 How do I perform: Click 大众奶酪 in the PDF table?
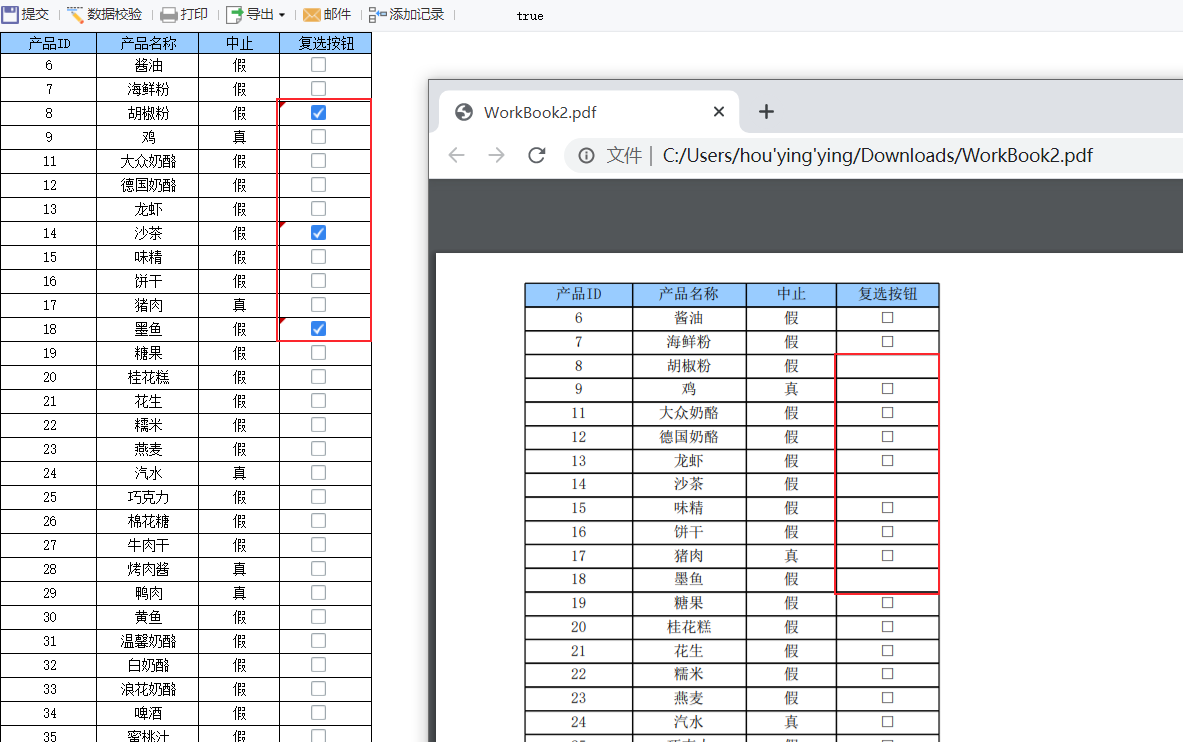point(689,413)
